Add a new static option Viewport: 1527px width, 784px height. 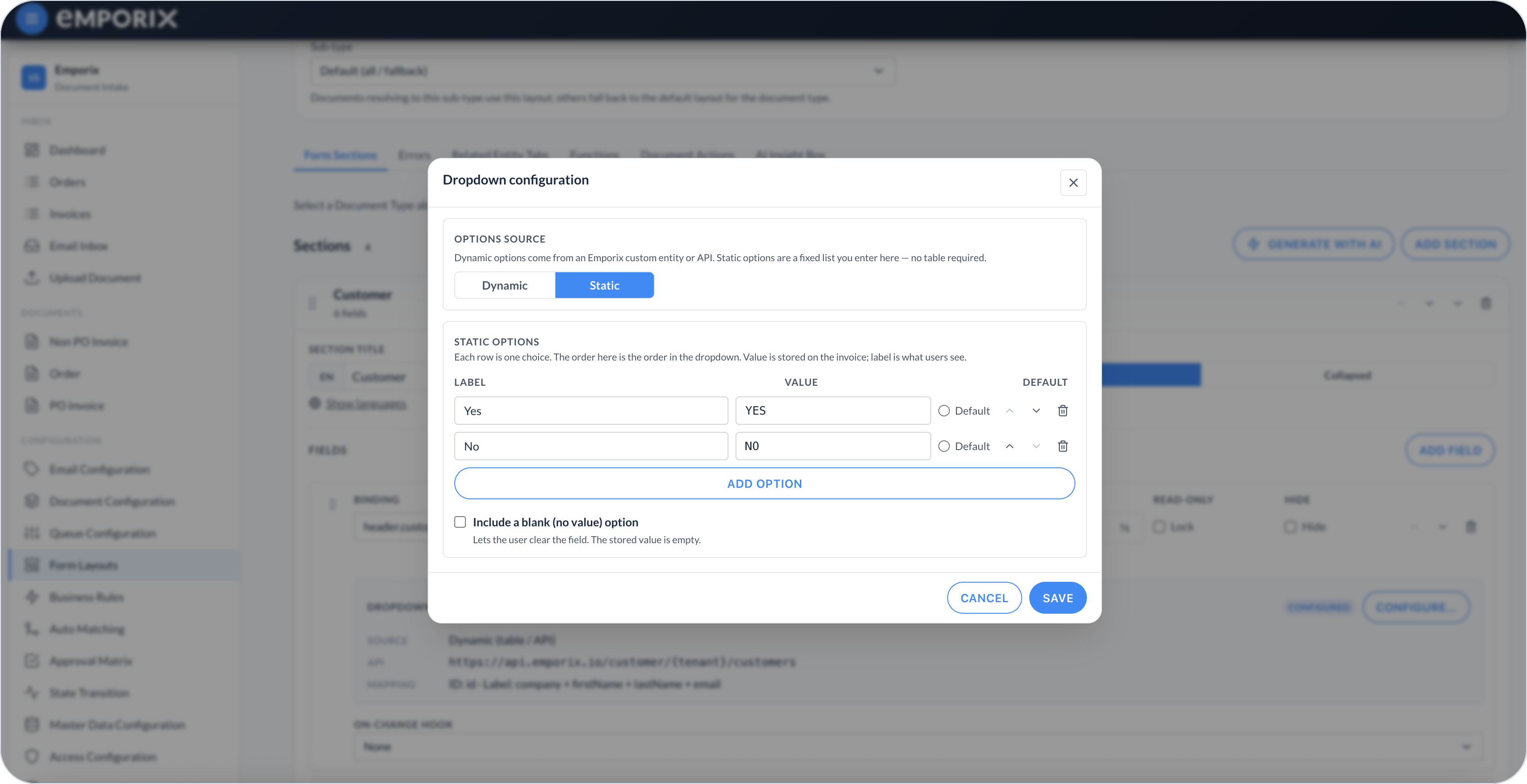(764, 483)
